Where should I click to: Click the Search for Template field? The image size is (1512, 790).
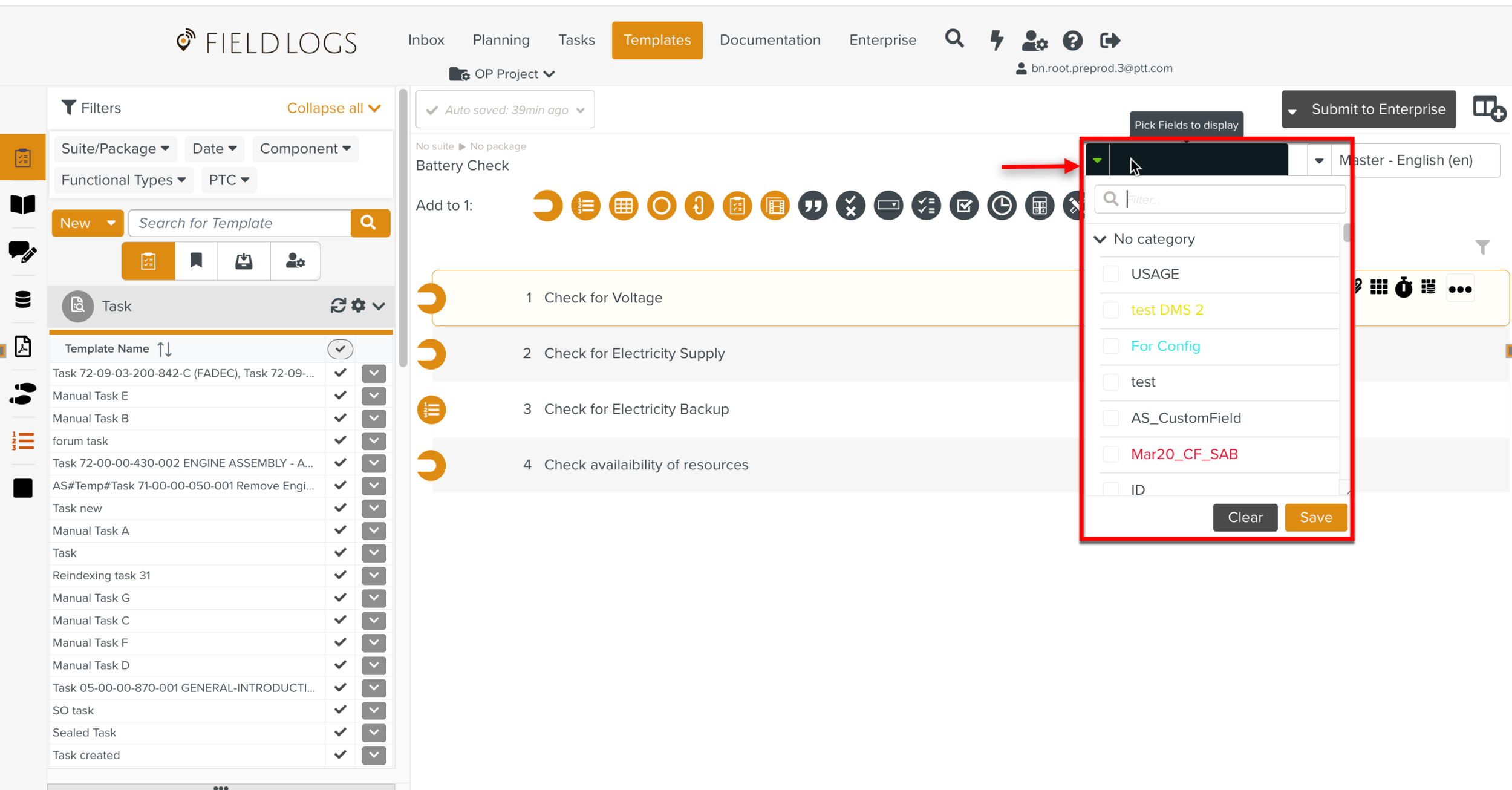pyautogui.click(x=240, y=223)
